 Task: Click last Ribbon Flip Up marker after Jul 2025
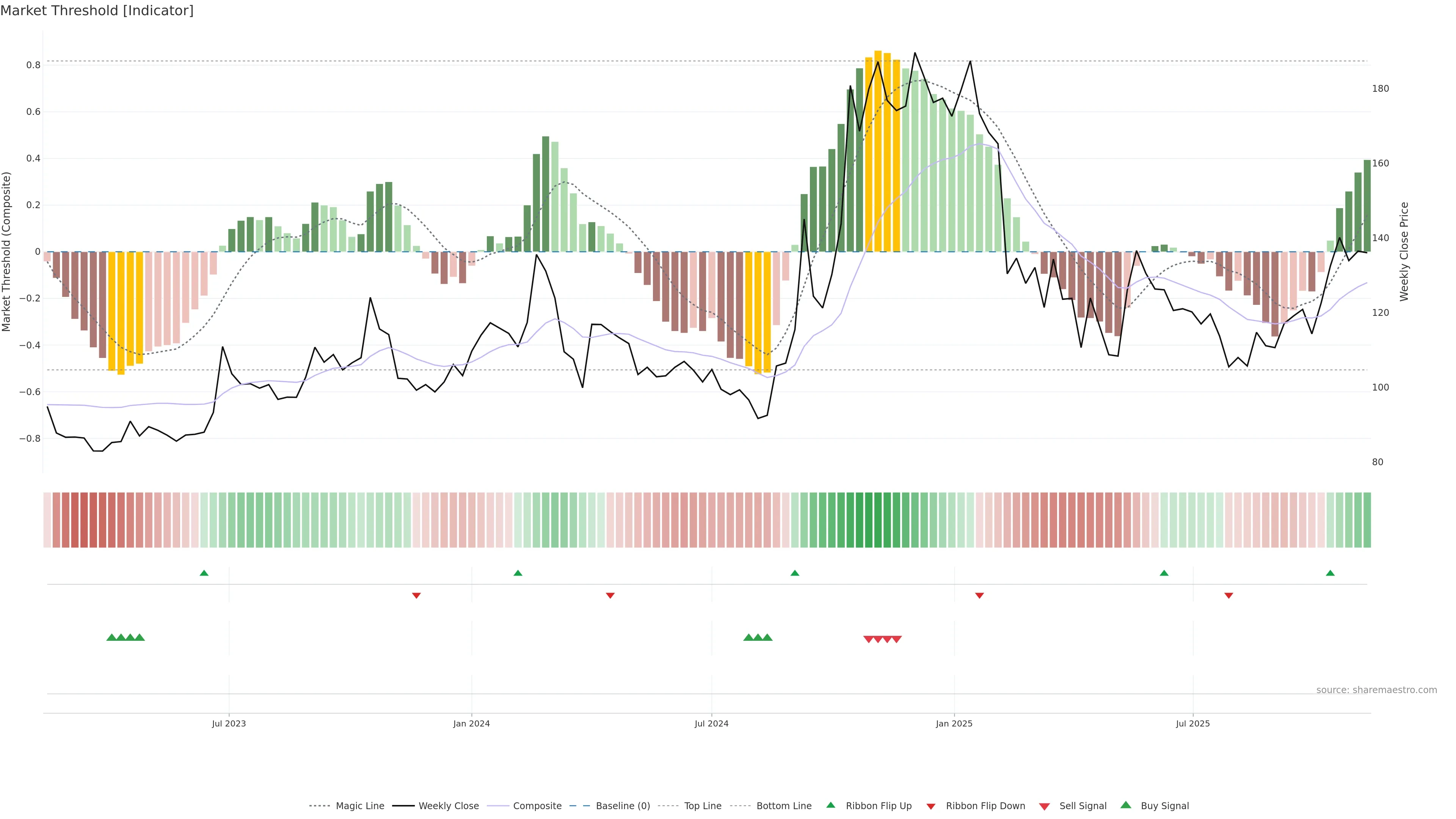pyautogui.click(x=1330, y=573)
